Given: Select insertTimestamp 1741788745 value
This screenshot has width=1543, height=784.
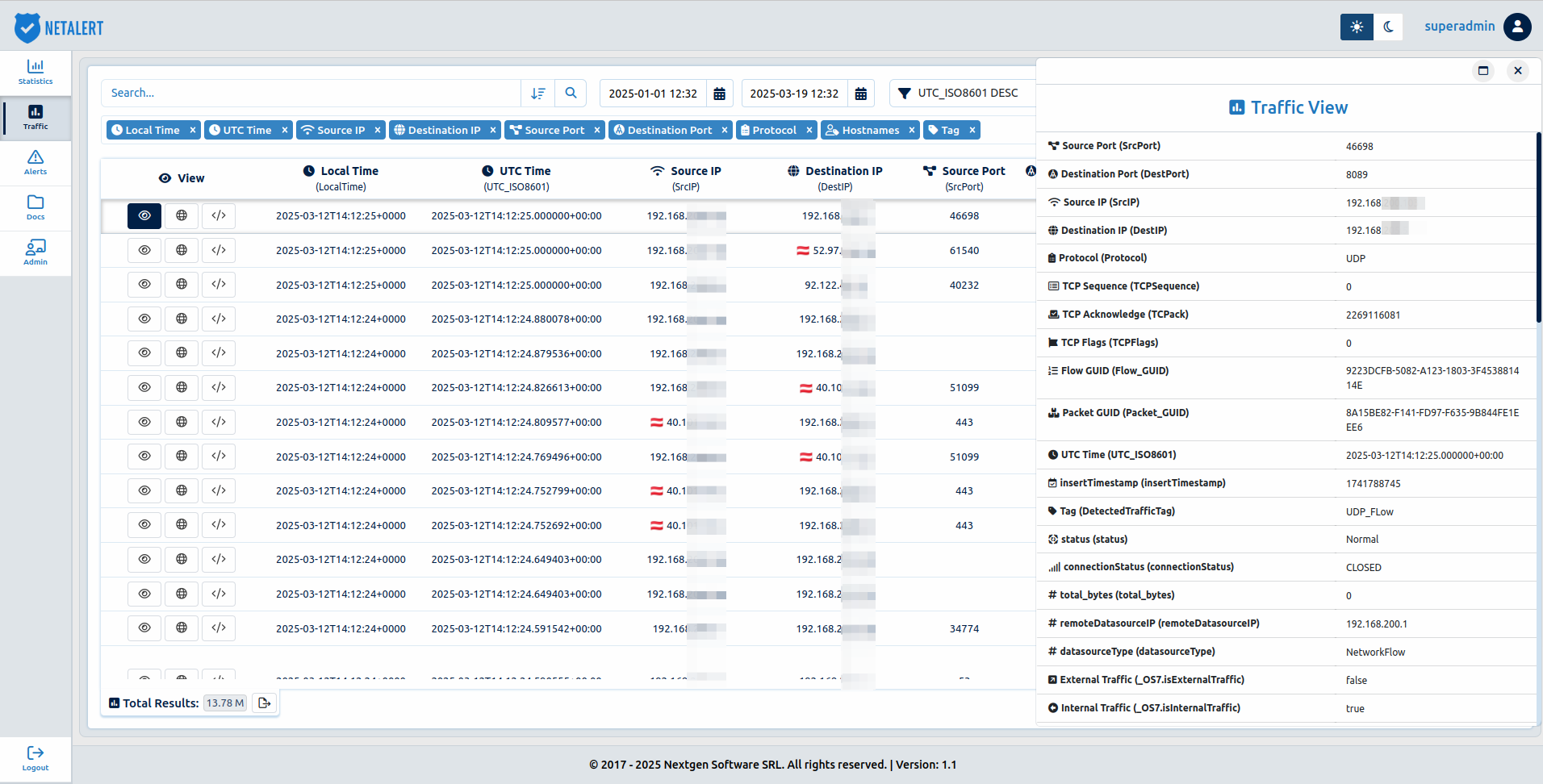Looking at the screenshot, I should 1374,484.
